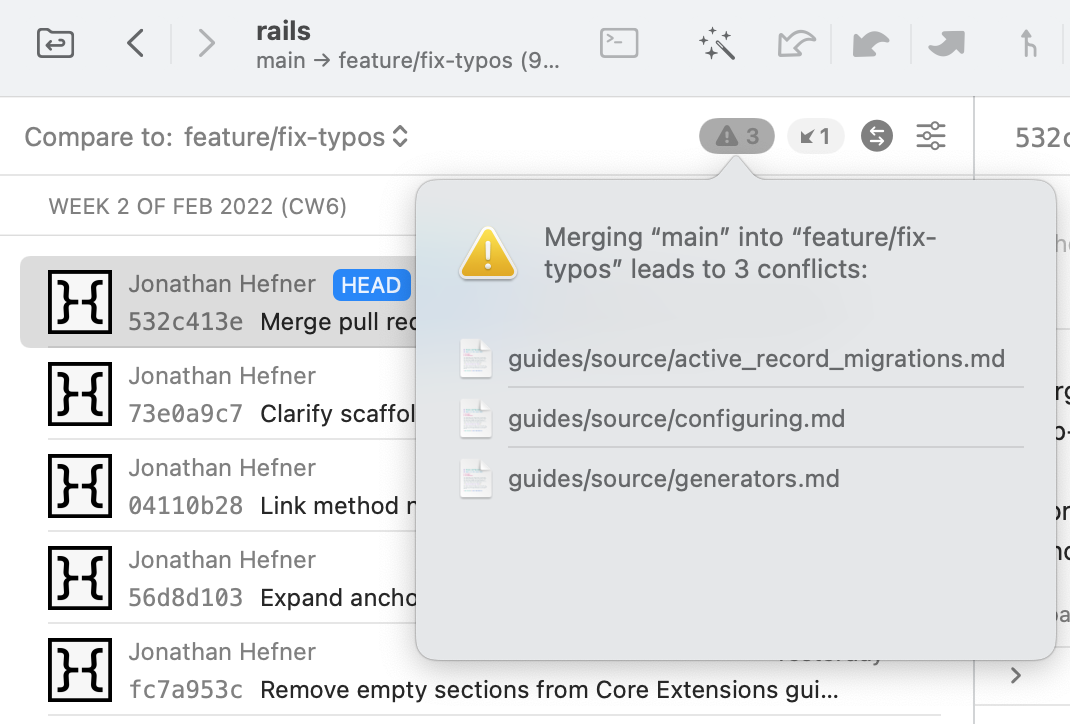
Task: Go forward with the right chevron
Action: [x=206, y=43]
